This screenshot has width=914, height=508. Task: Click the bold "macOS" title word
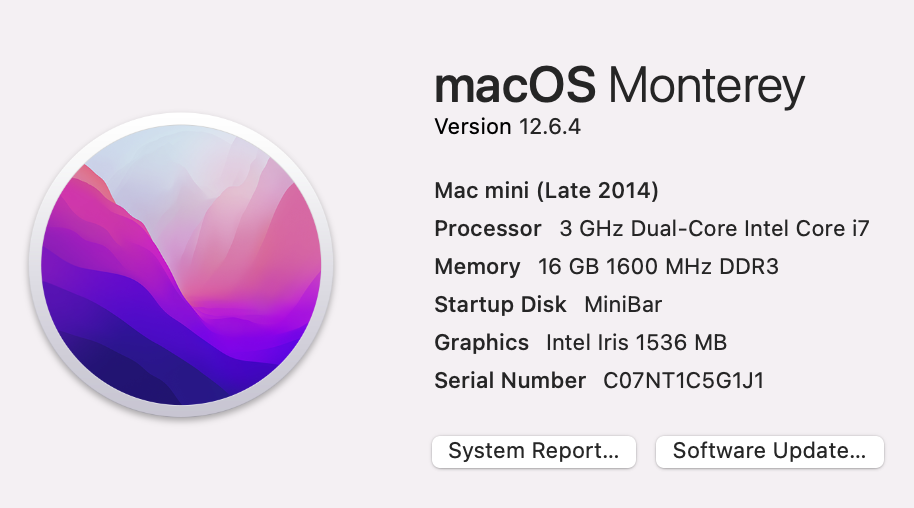click(515, 86)
